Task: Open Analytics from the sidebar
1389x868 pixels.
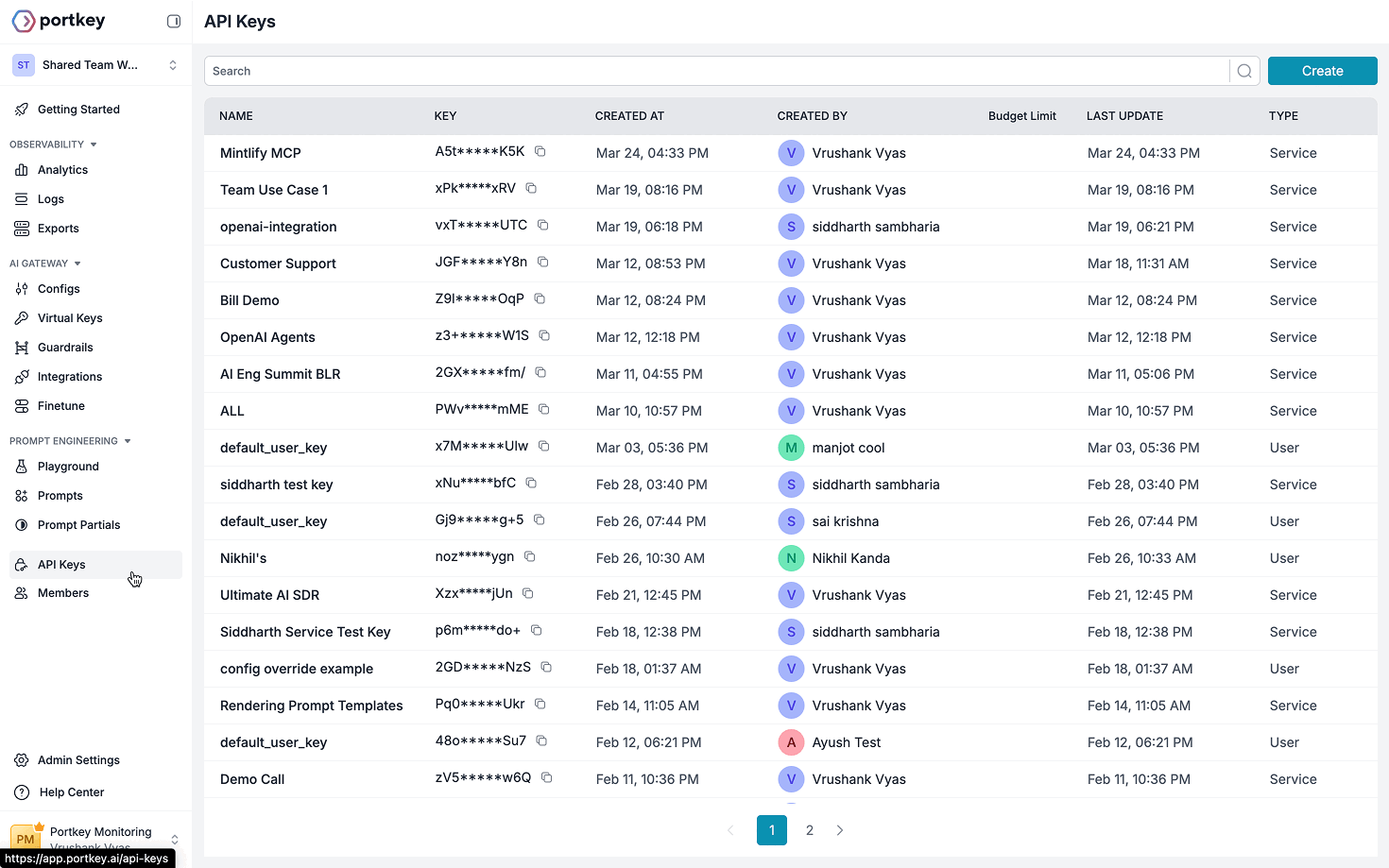Action: (62, 170)
